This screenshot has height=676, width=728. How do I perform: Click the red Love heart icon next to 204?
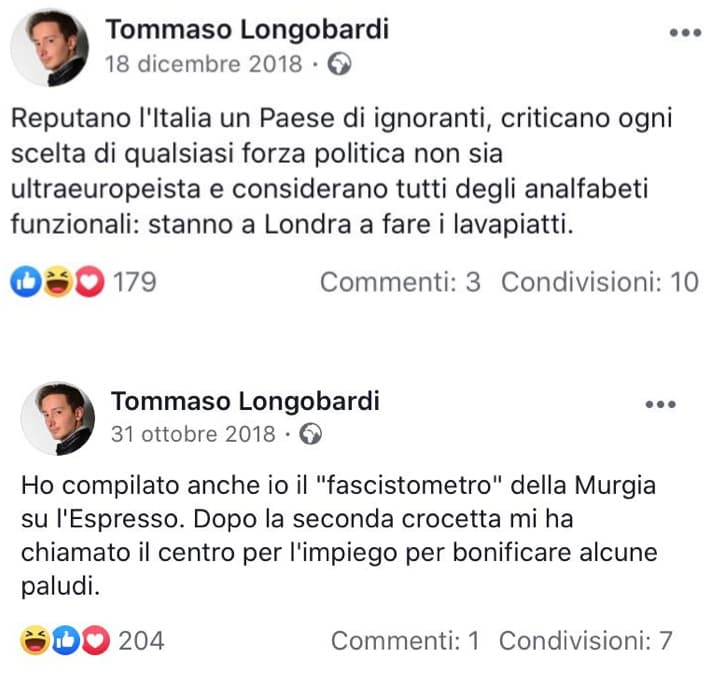click(96, 641)
